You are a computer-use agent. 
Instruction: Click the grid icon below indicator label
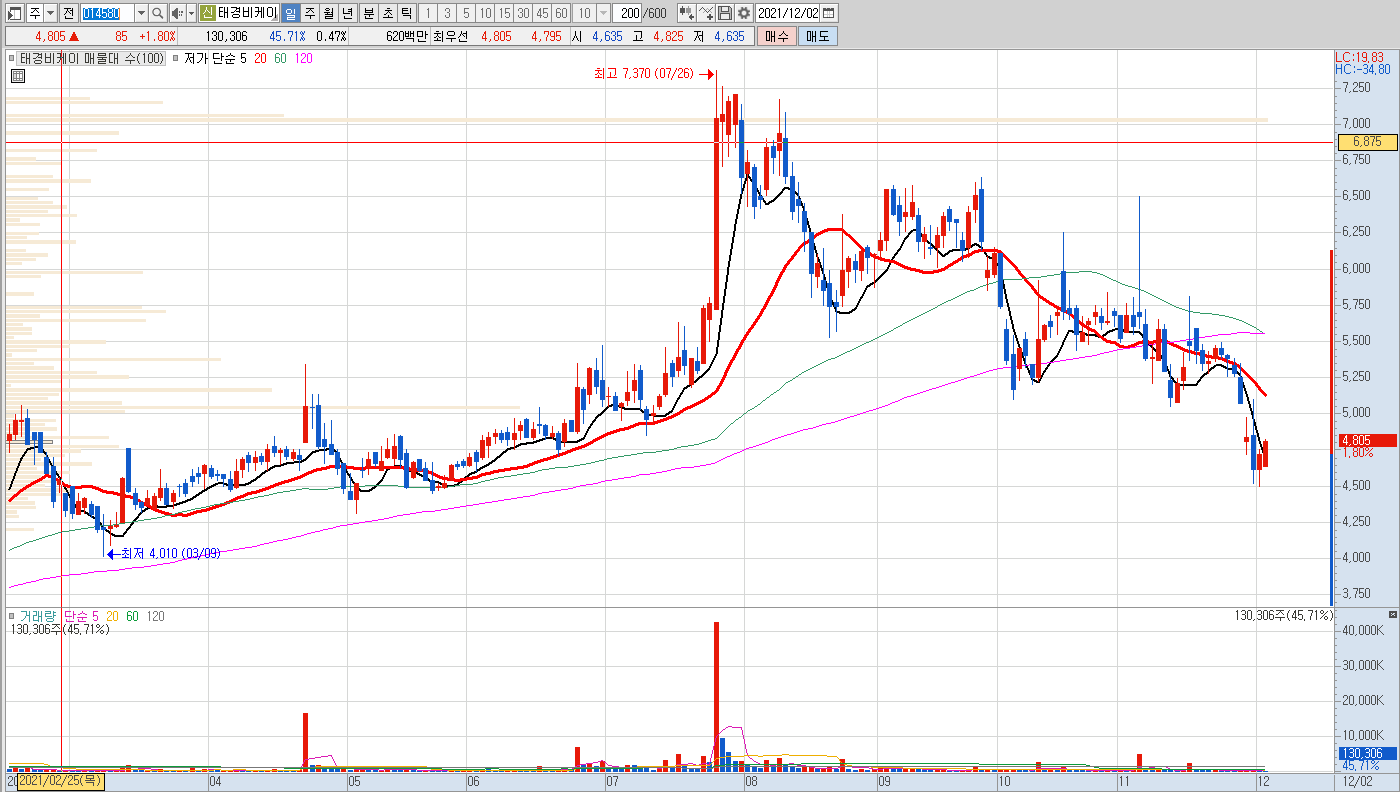pyautogui.click(x=16, y=75)
